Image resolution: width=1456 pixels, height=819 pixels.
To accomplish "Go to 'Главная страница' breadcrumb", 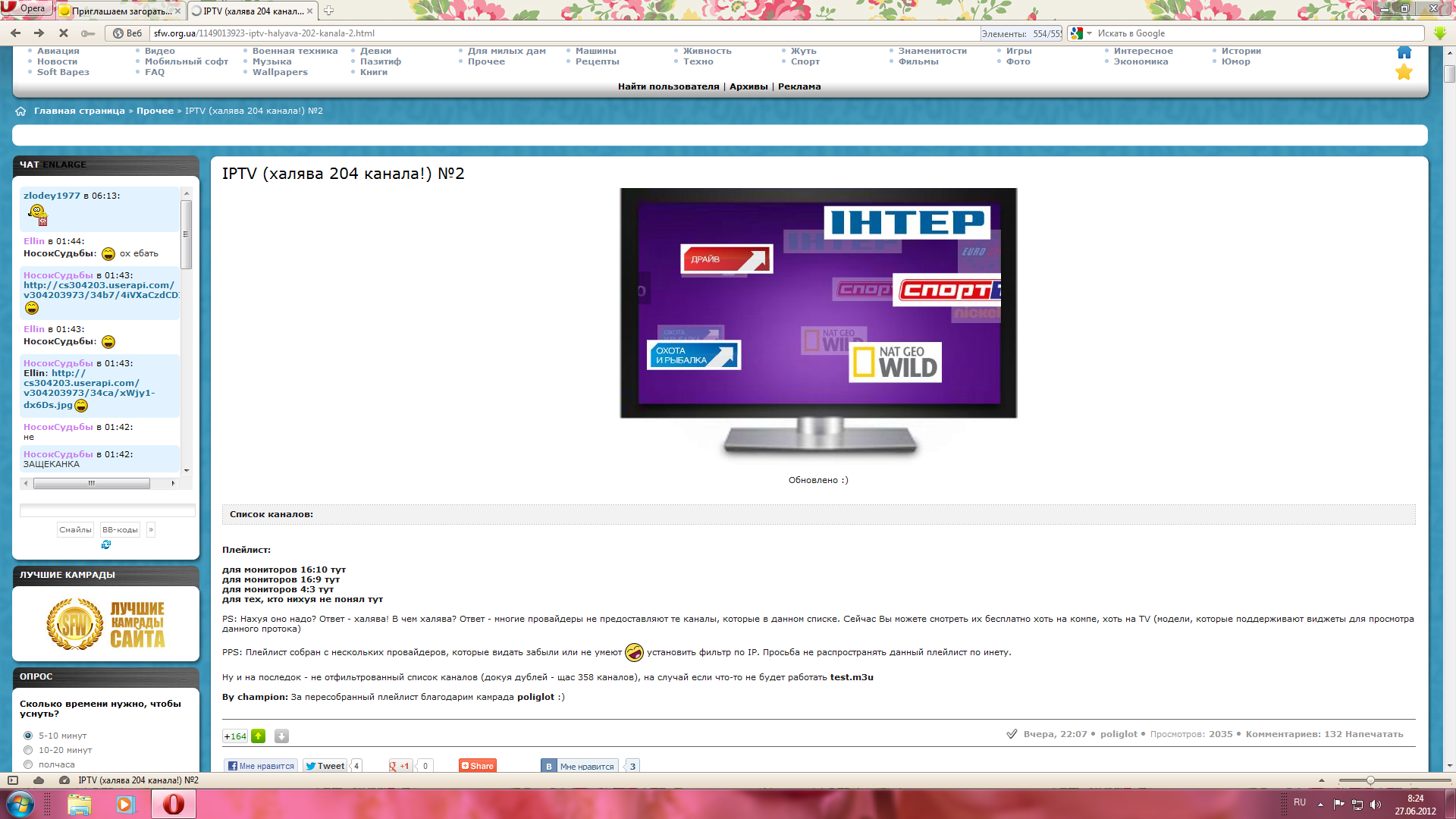I will coord(80,111).
